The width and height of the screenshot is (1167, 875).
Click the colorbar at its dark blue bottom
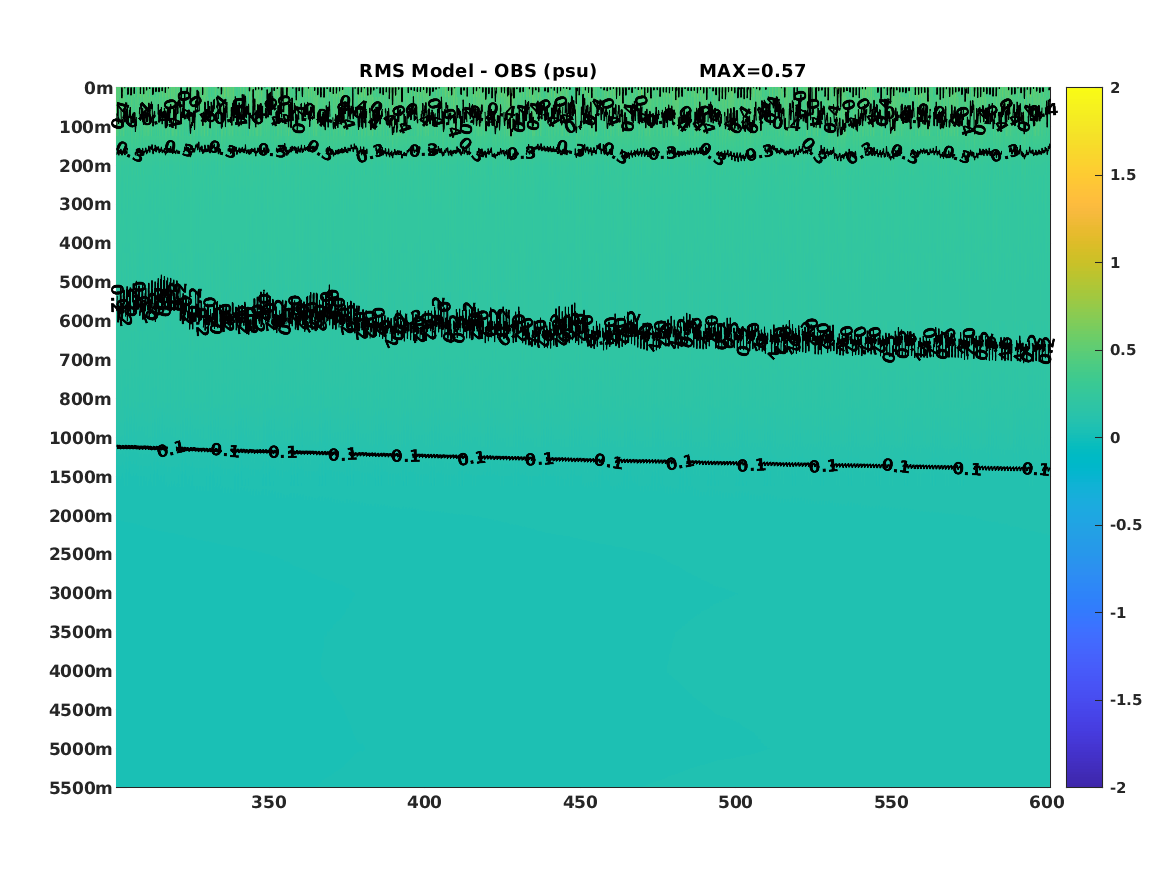(x=1084, y=782)
